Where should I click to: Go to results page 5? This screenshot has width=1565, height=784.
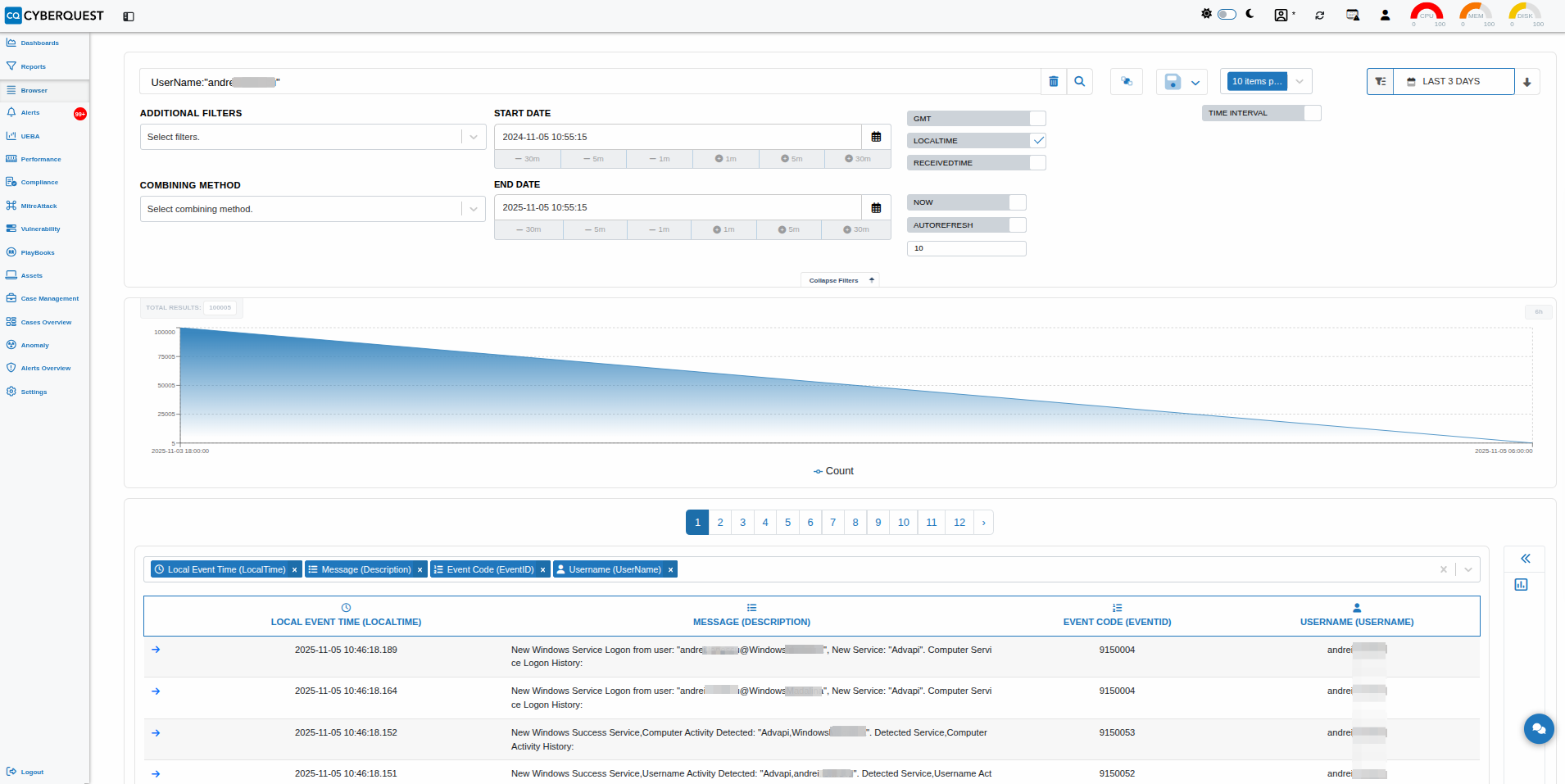click(787, 523)
